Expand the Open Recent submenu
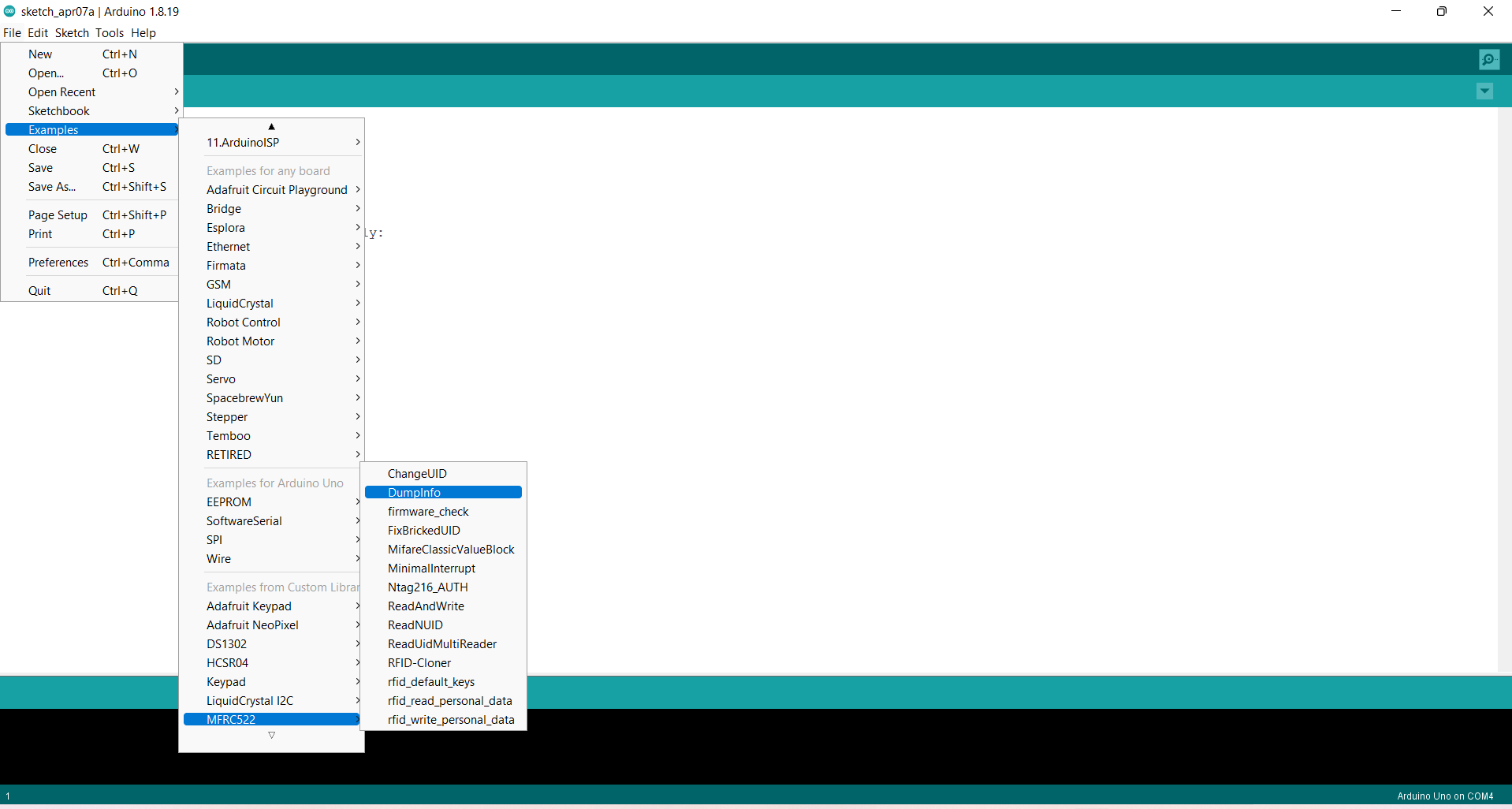 point(61,91)
